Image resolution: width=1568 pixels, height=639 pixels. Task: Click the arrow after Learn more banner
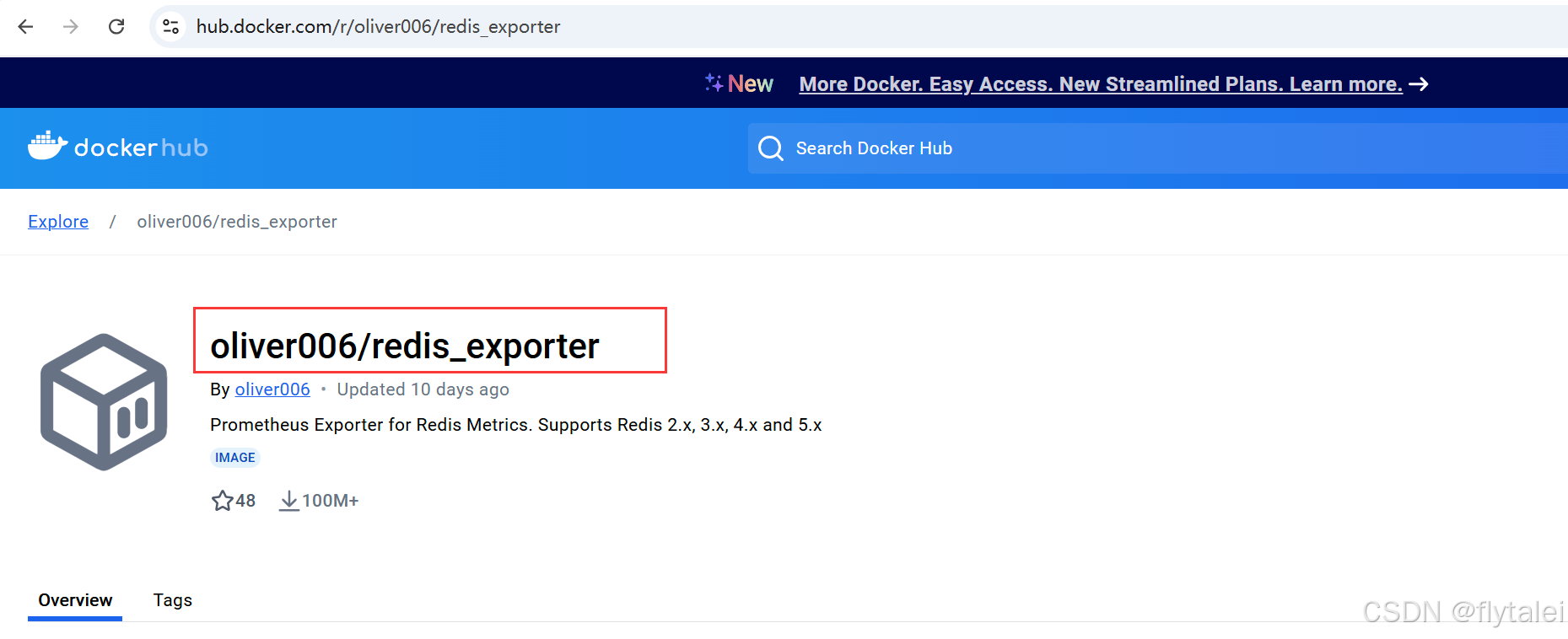click(1419, 84)
